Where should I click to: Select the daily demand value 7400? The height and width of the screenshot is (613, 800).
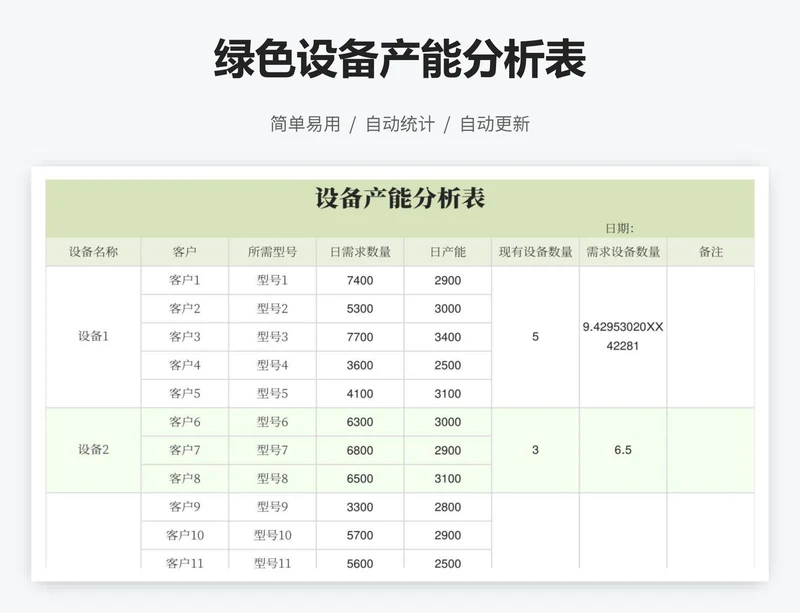(360, 280)
